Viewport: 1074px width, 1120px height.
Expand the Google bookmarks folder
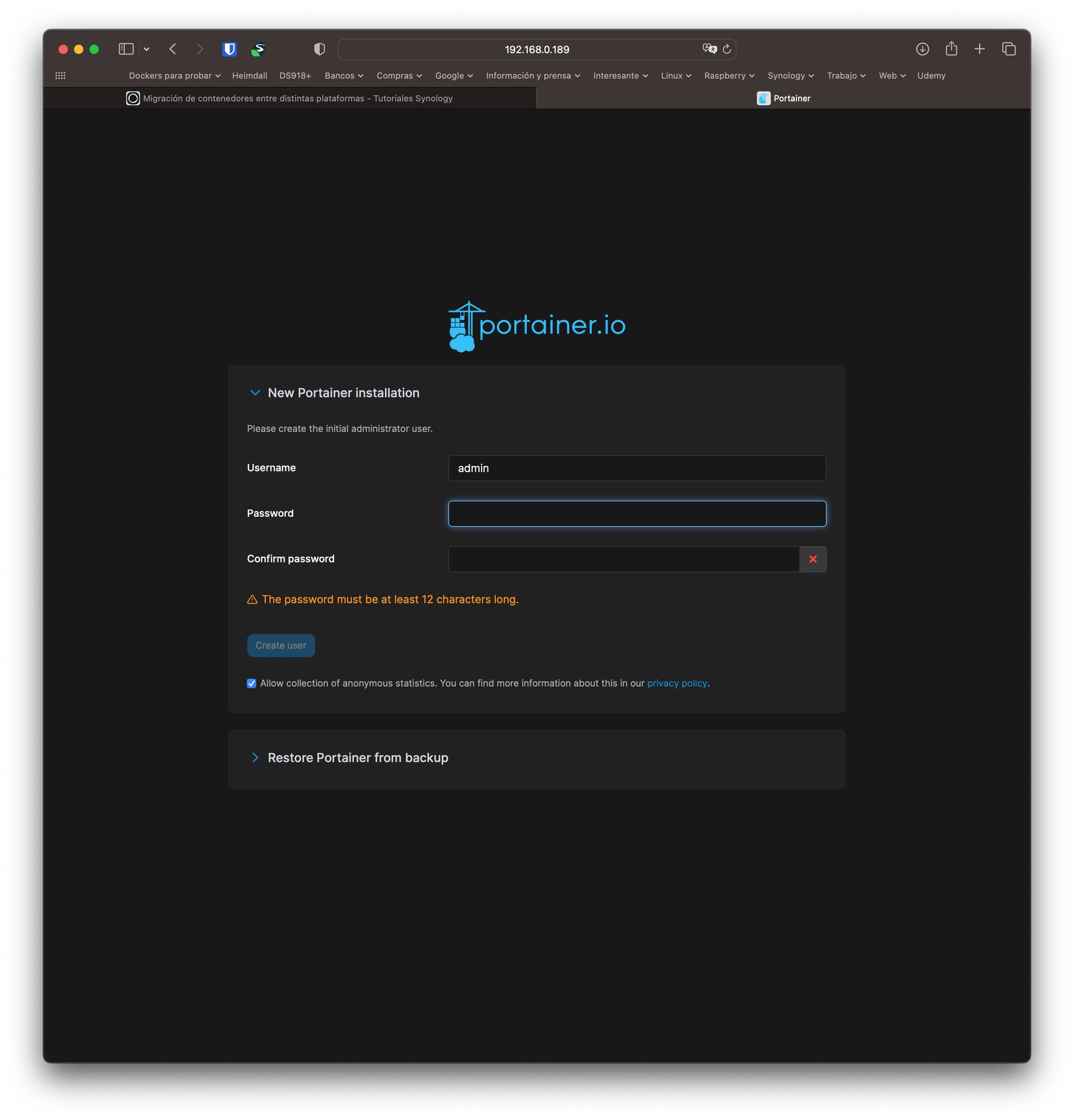pos(454,75)
